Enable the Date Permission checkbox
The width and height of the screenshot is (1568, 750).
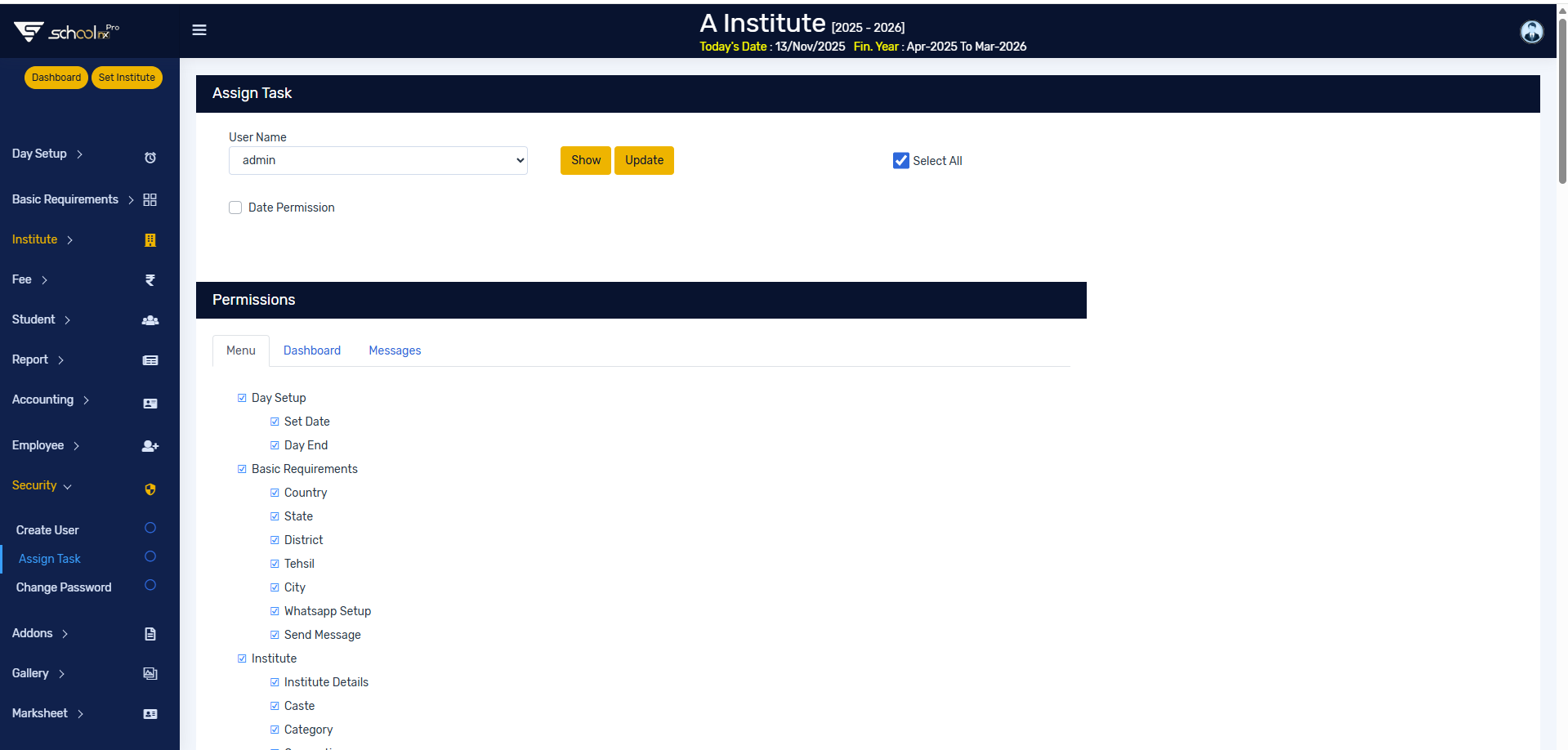tap(235, 208)
